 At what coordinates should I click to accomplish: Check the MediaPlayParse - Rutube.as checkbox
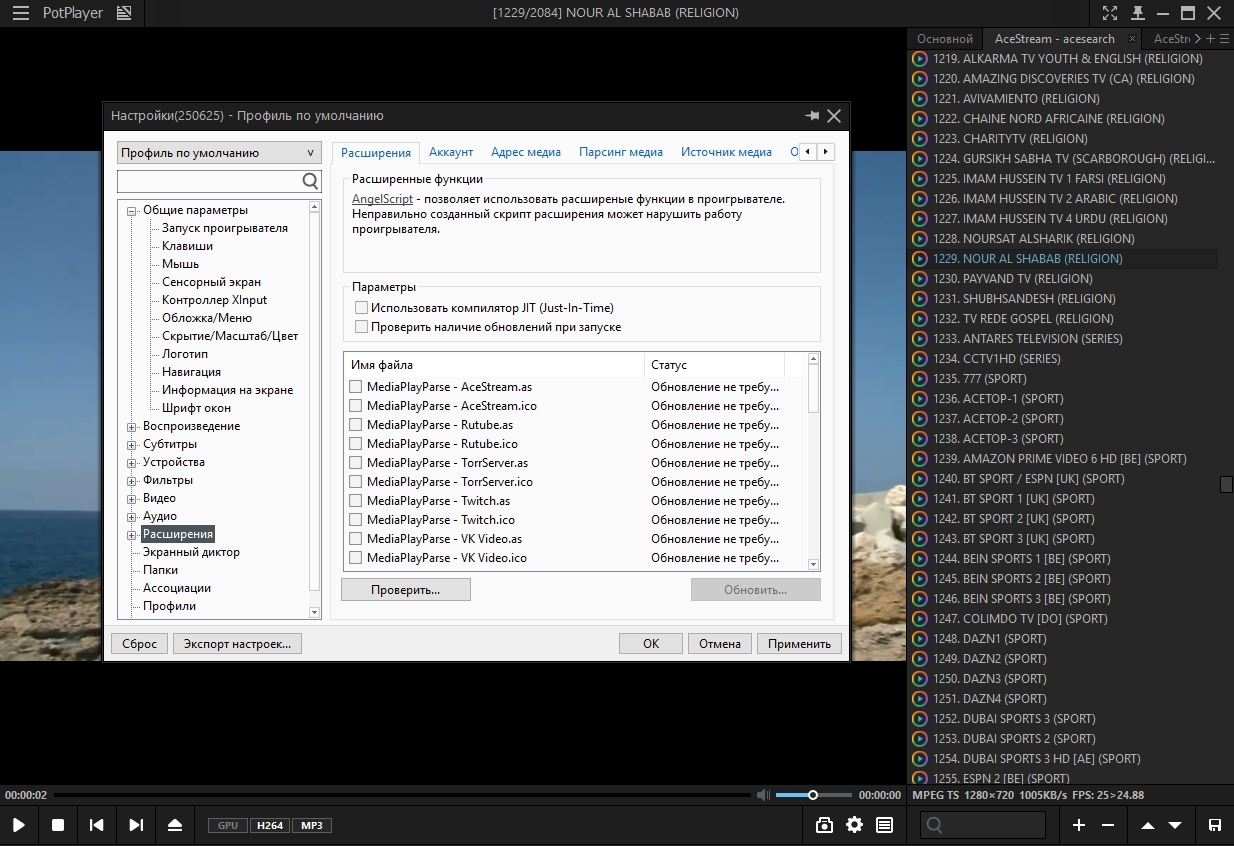(355, 425)
